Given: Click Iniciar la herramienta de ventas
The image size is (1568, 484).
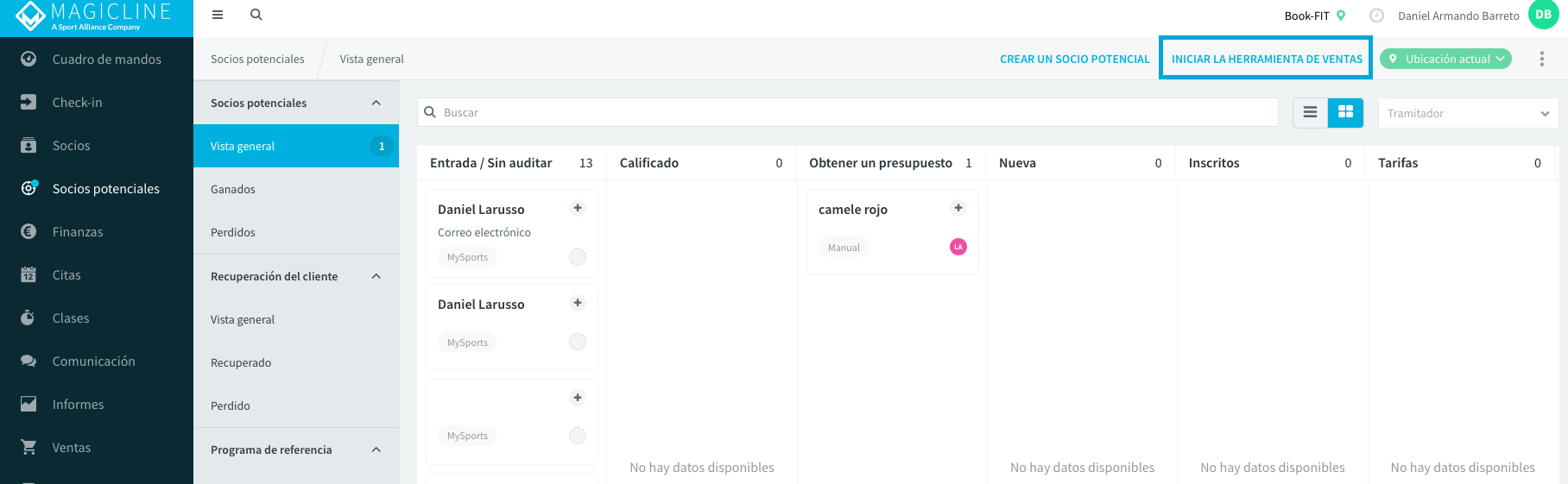Looking at the screenshot, I should pos(1267,59).
